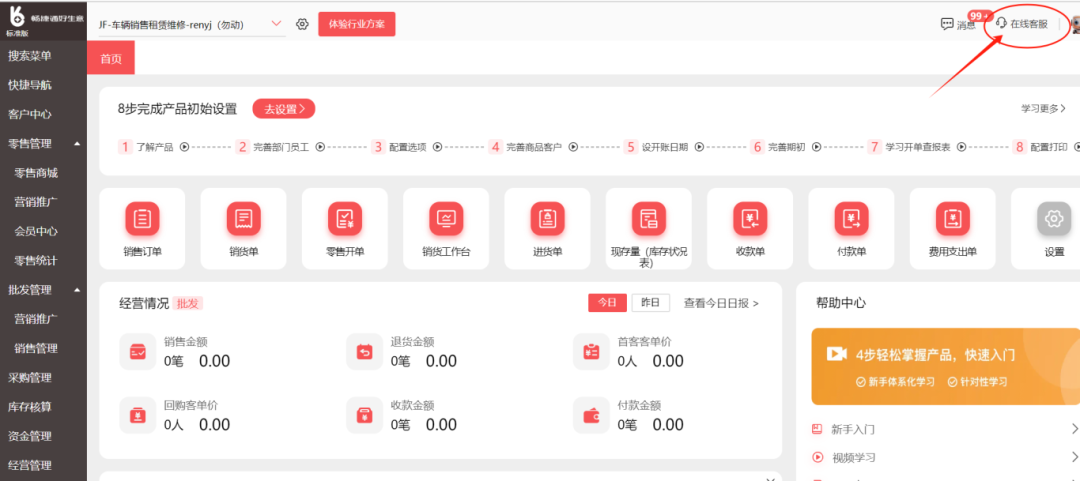The height and width of the screenshot is (481, 1080).
Task: Click the 新手入门 book icon
Action: coord(818,429)
